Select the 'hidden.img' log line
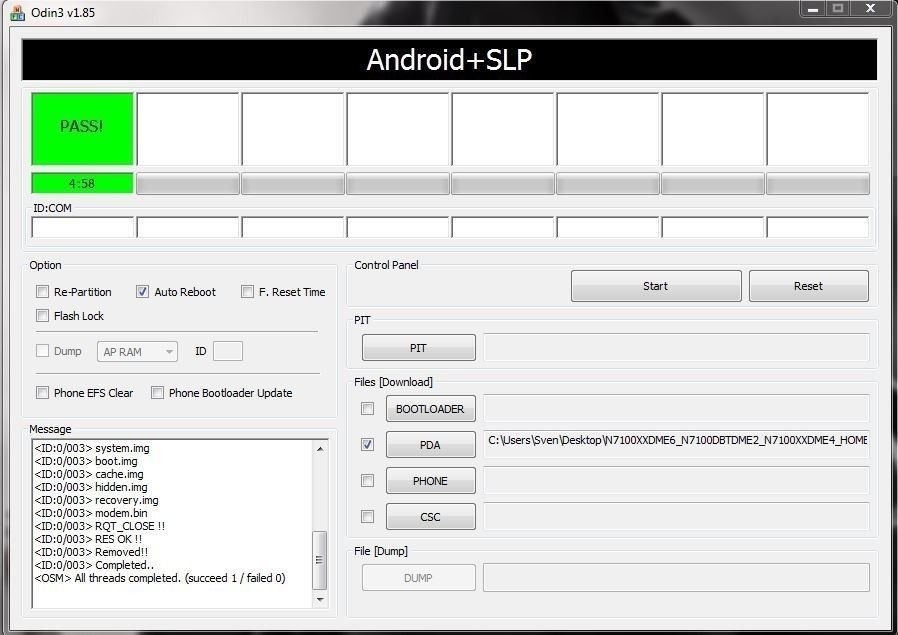 coord(91,487)
